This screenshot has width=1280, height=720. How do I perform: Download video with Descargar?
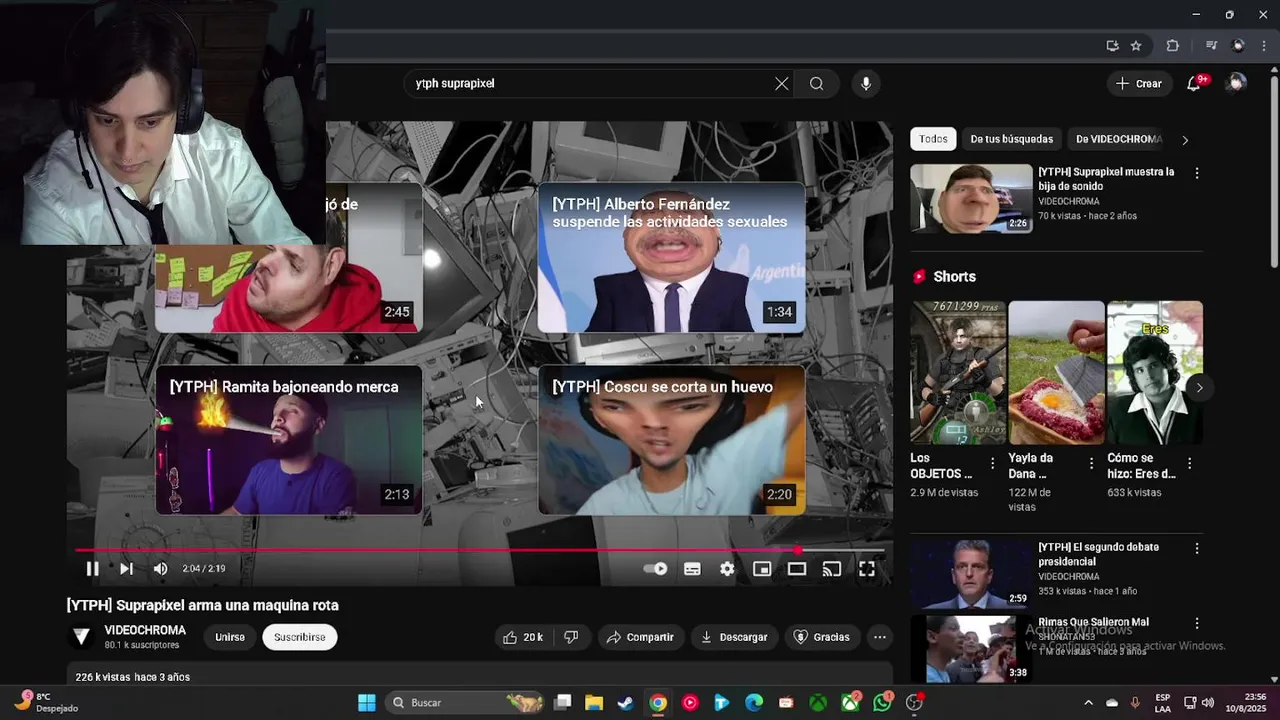tap(734, 637)
